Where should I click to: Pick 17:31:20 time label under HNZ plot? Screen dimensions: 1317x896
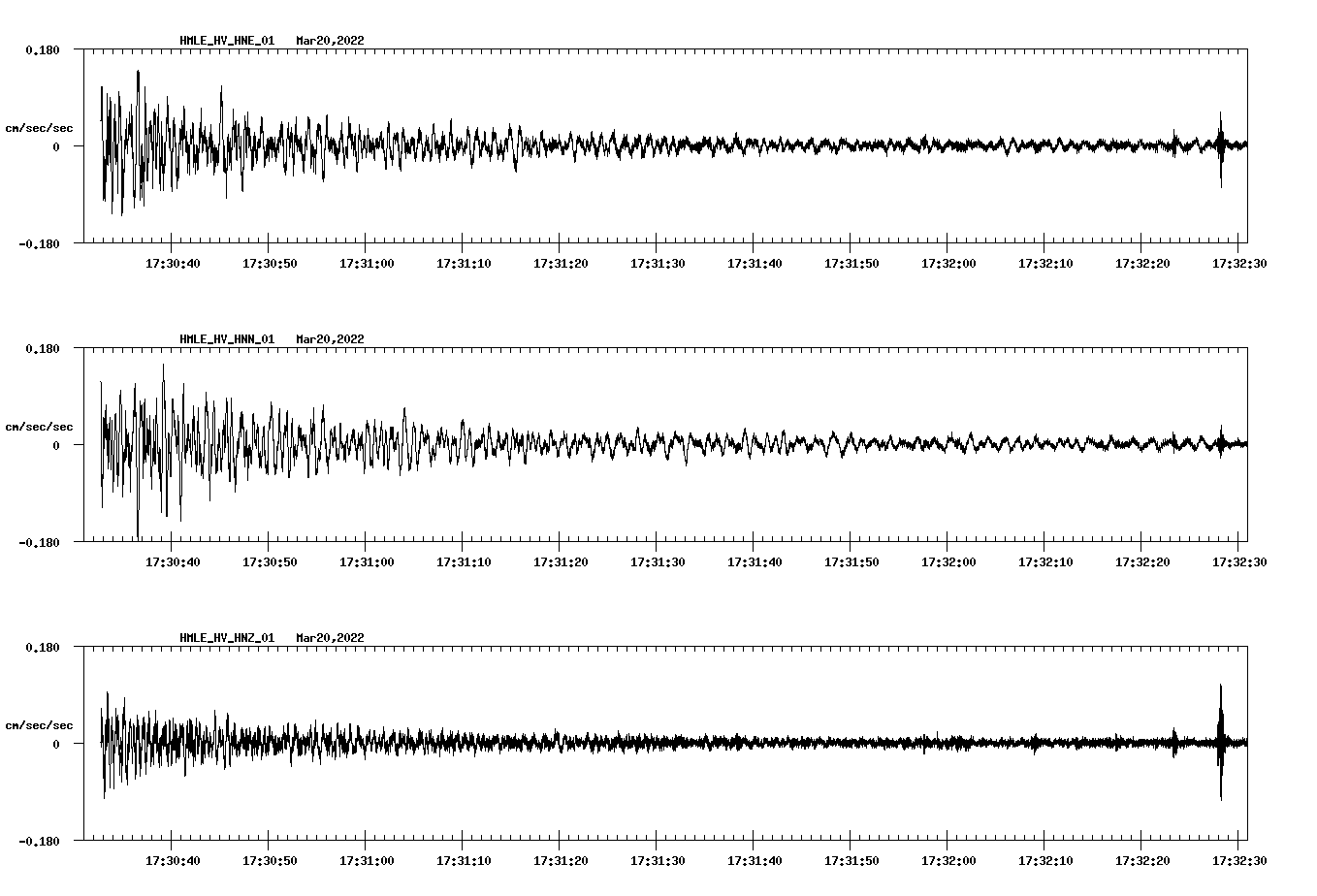[561, 860]
